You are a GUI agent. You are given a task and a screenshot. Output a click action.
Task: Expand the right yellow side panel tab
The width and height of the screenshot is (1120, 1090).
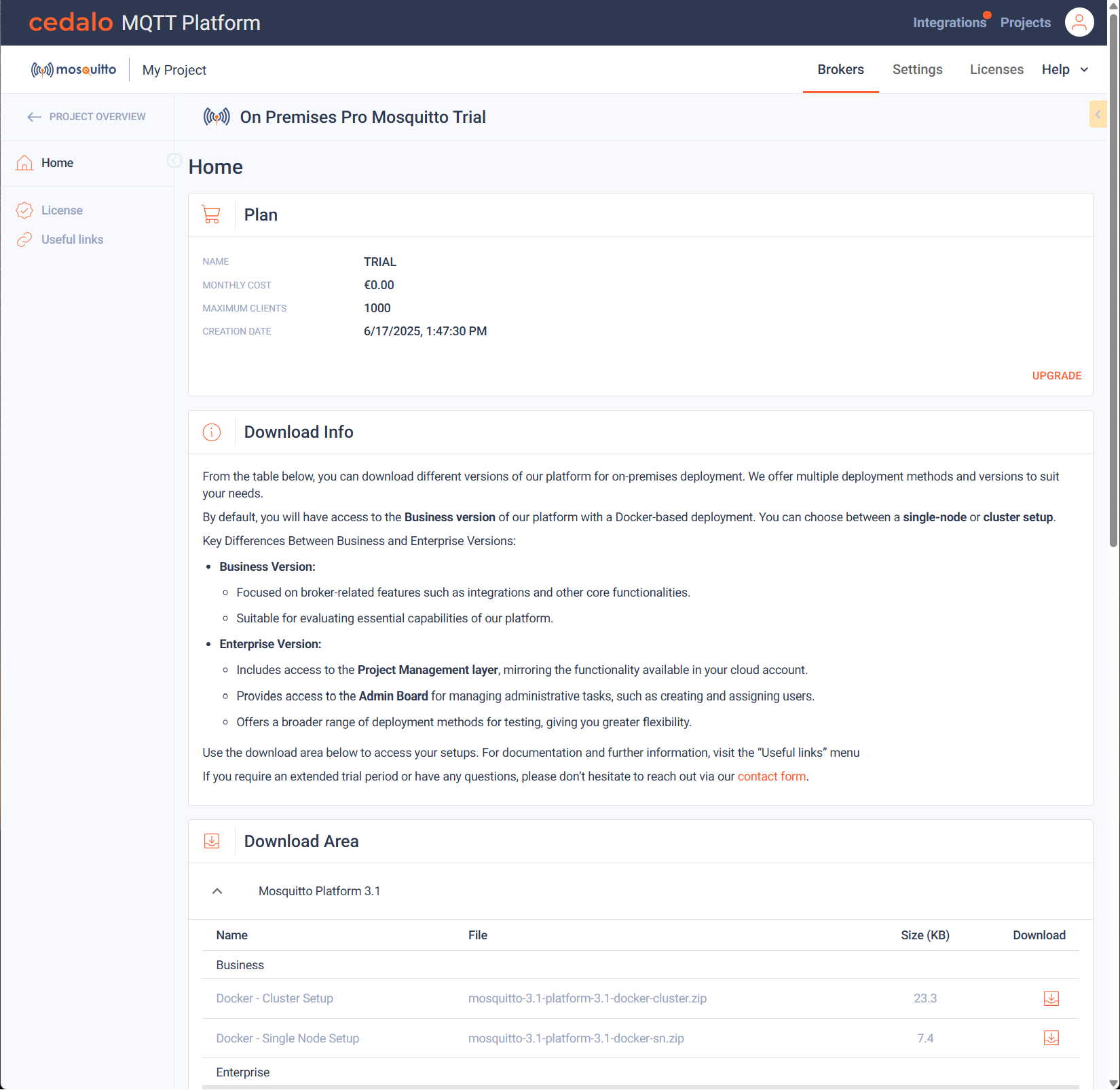[x=1098, y=114]
